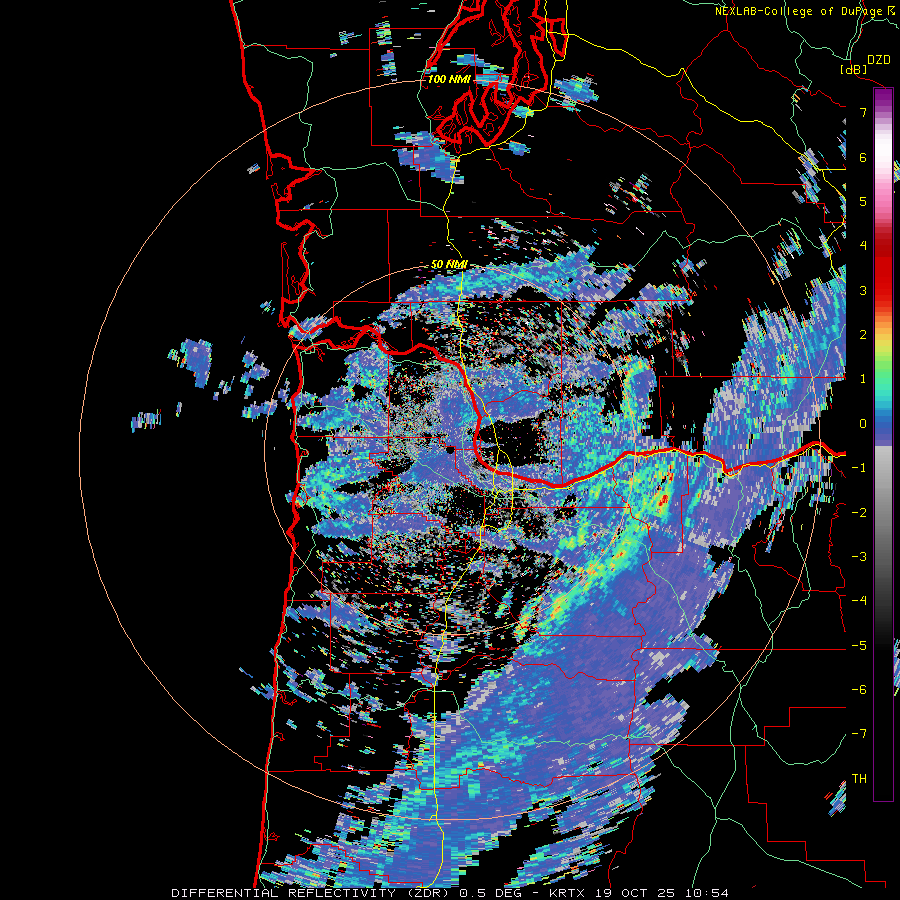Click the KRTX radar station identifier
This screenshot has height=900, width=900.
pyautogui.click(x=567, y=893)
